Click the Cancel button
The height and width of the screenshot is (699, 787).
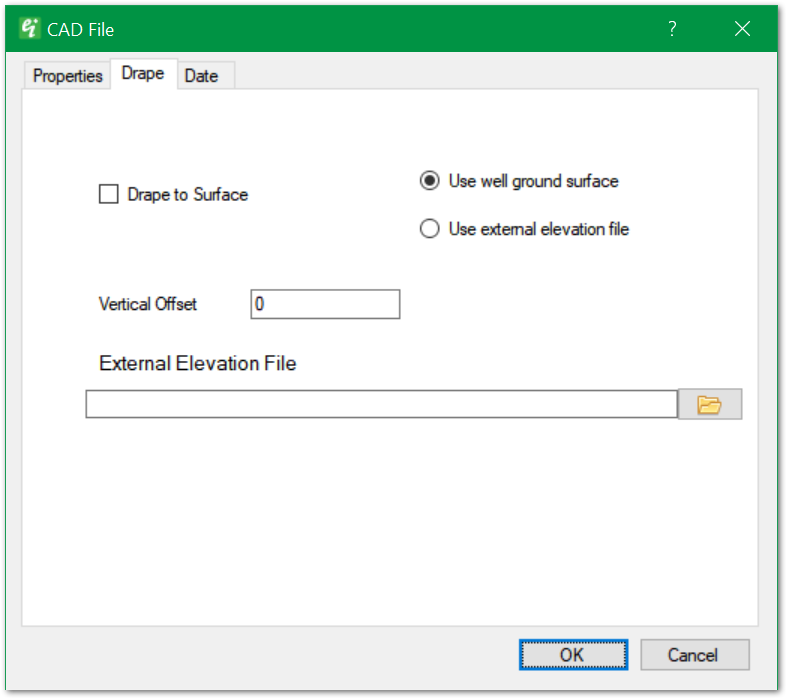(692, 655)
